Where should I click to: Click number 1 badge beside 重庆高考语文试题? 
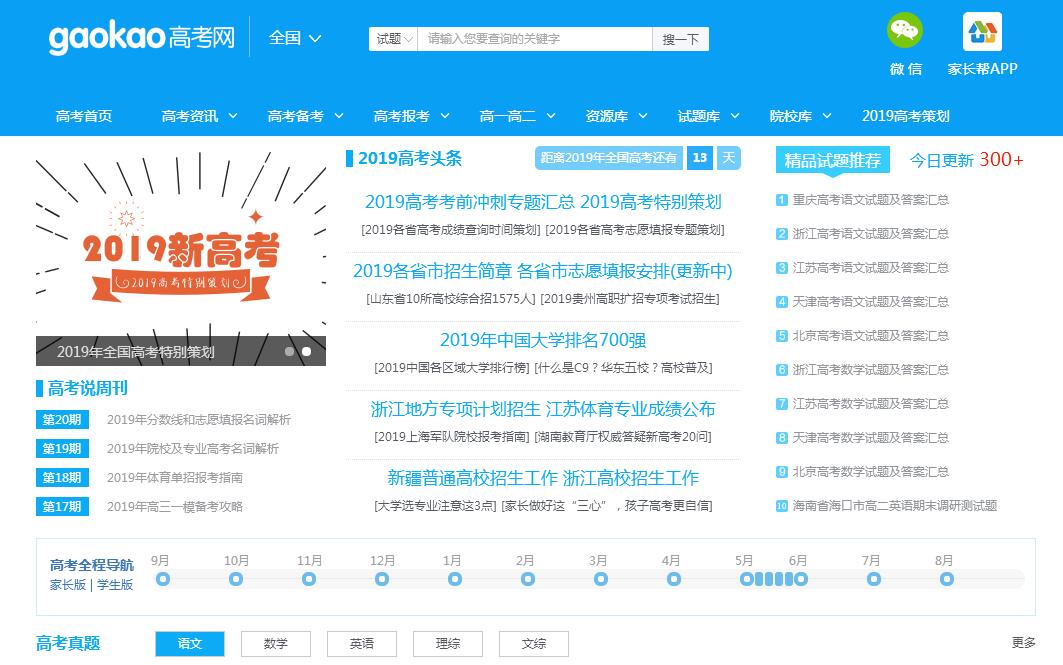click(782, 200)
